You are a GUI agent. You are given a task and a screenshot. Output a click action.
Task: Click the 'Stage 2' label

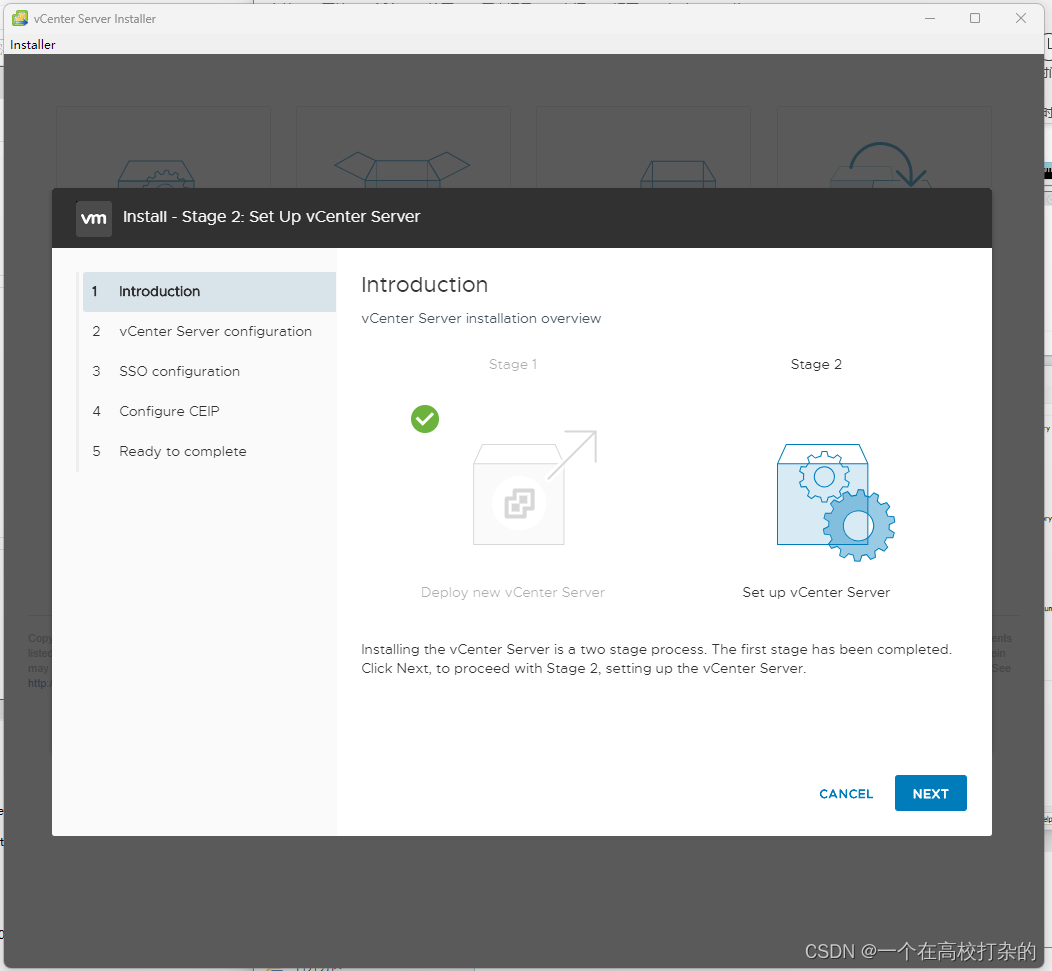coord(816,364)
